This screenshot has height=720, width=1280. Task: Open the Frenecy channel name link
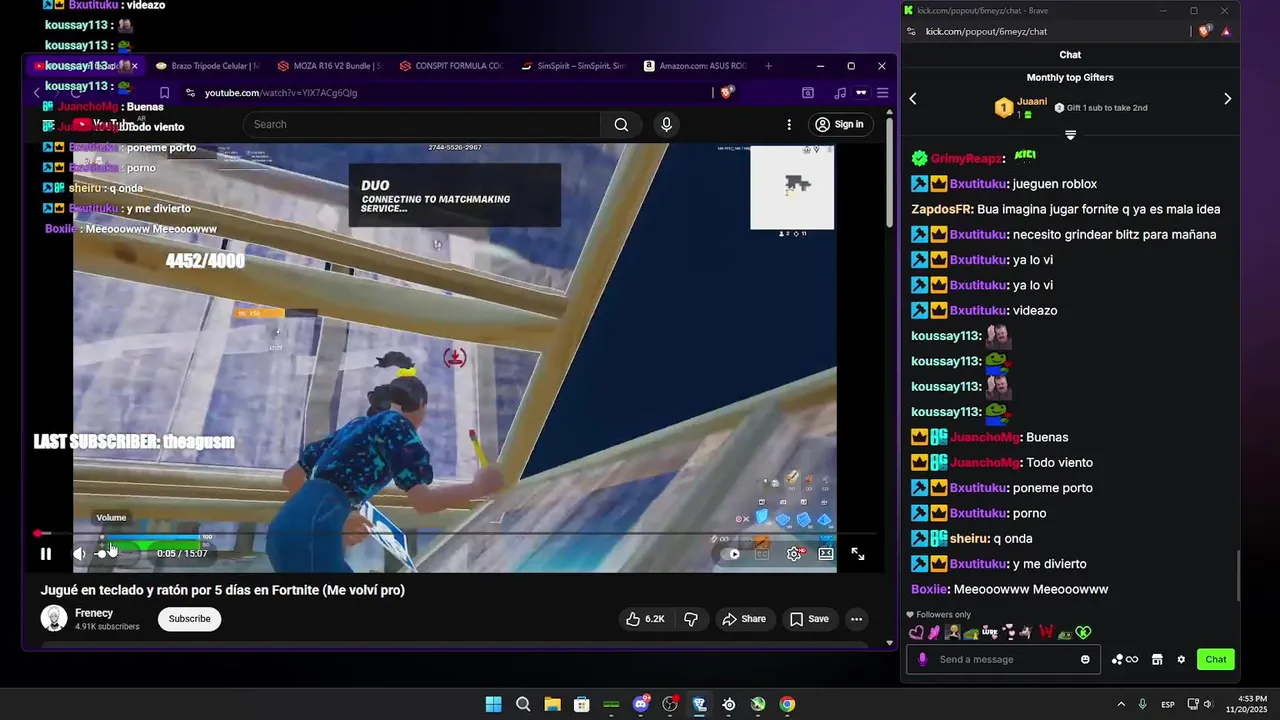click(94, 613)
